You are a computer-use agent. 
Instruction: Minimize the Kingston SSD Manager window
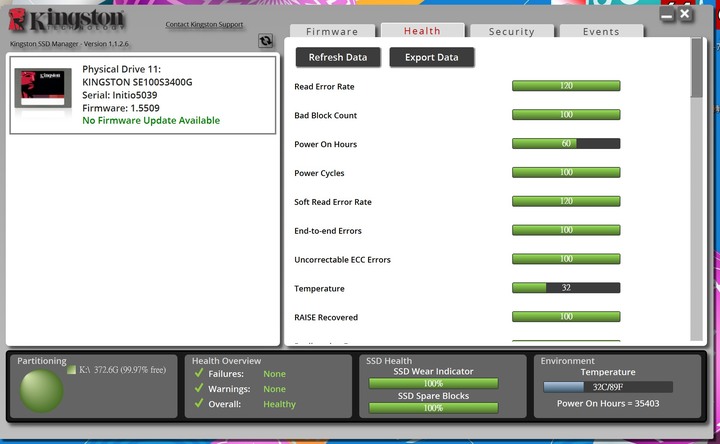pos(667,15)
